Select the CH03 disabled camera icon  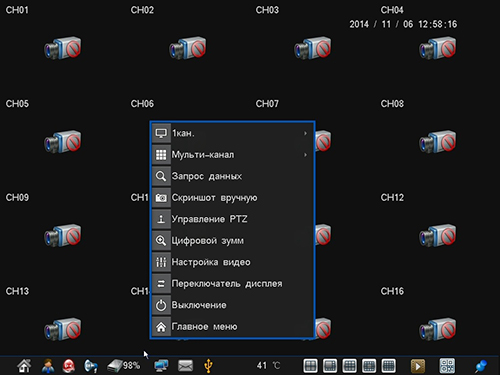coord(313,48)
